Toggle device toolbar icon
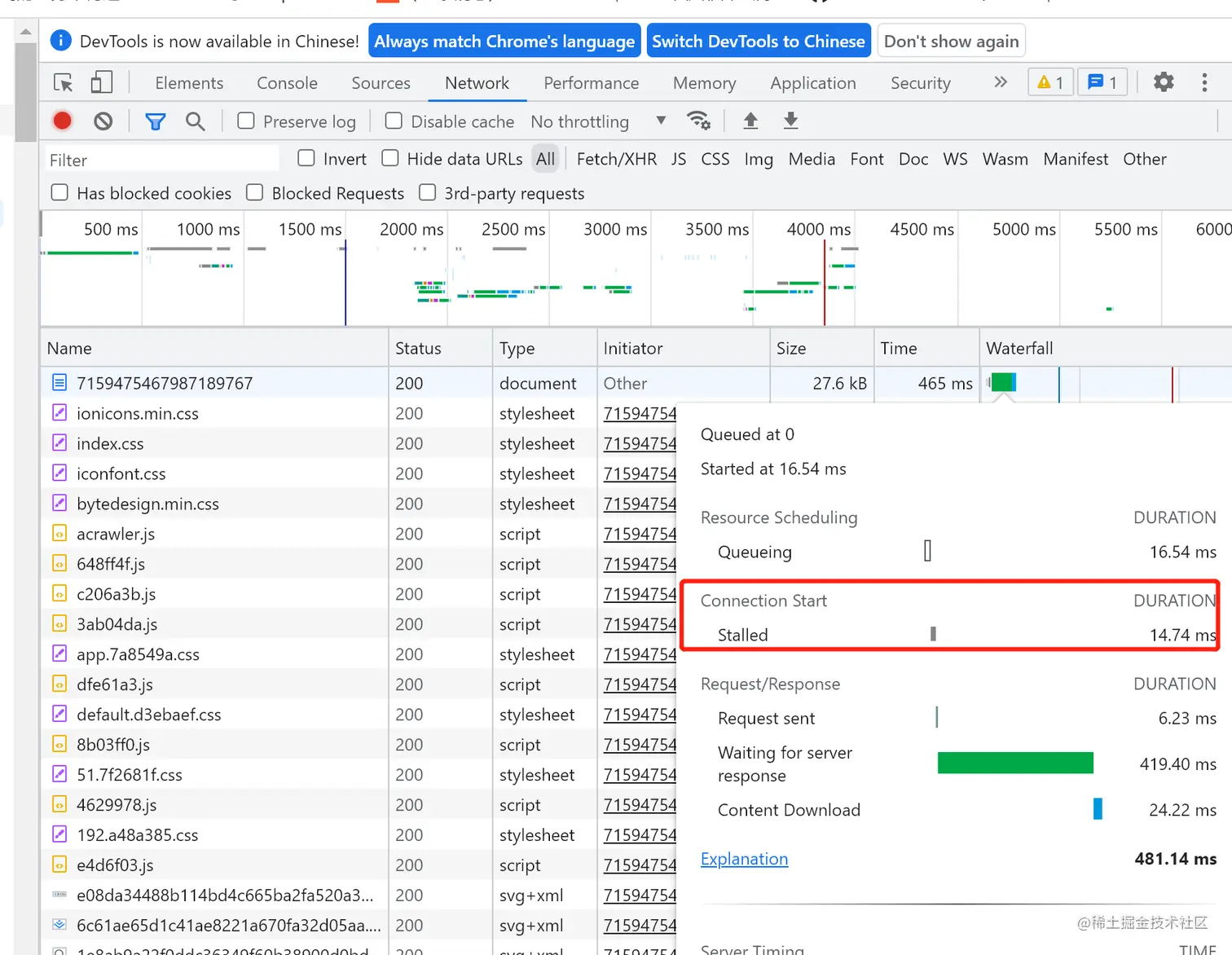 (x=101, y=82)
